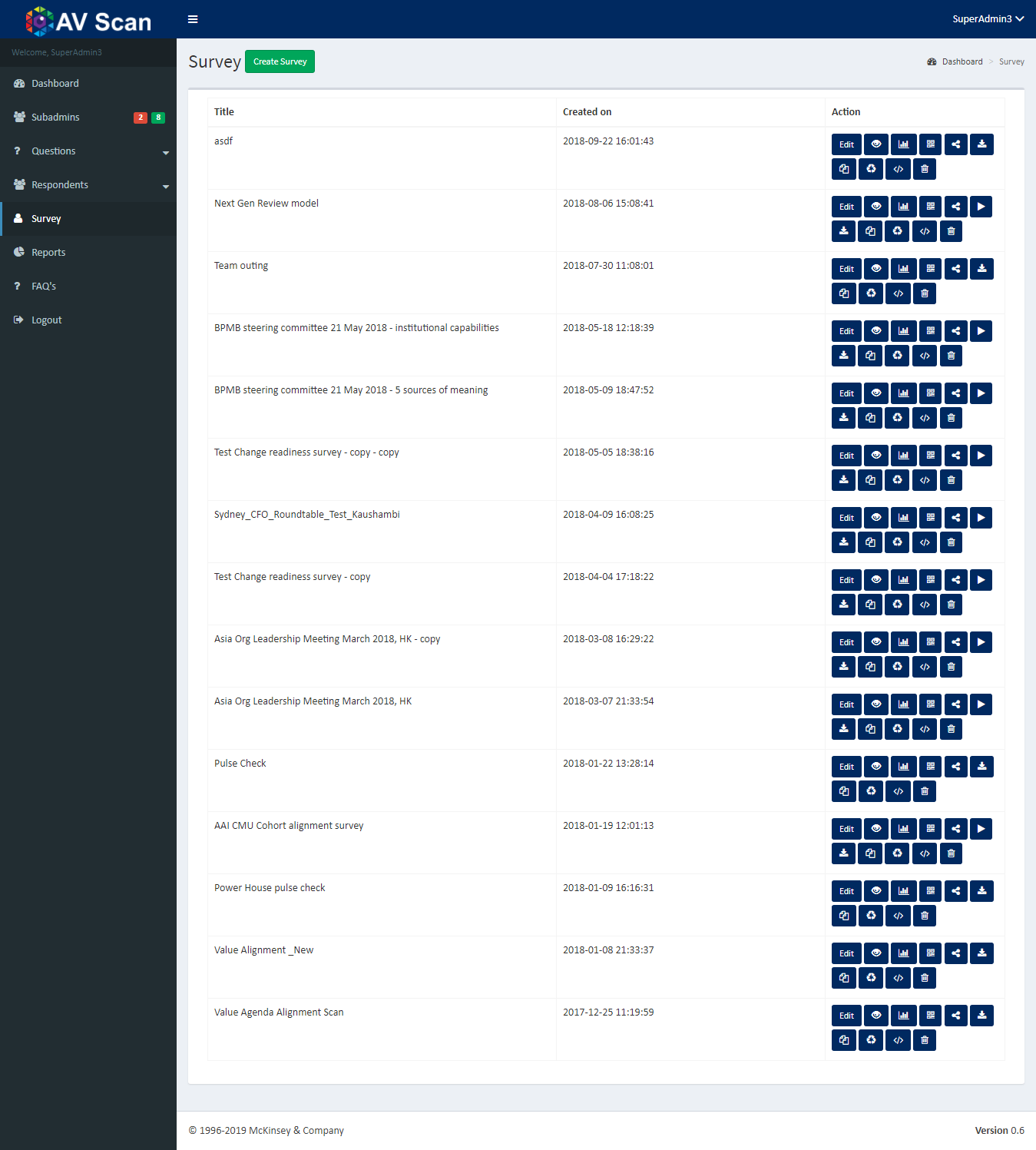Click the Create Survey button

coord(280,61)
